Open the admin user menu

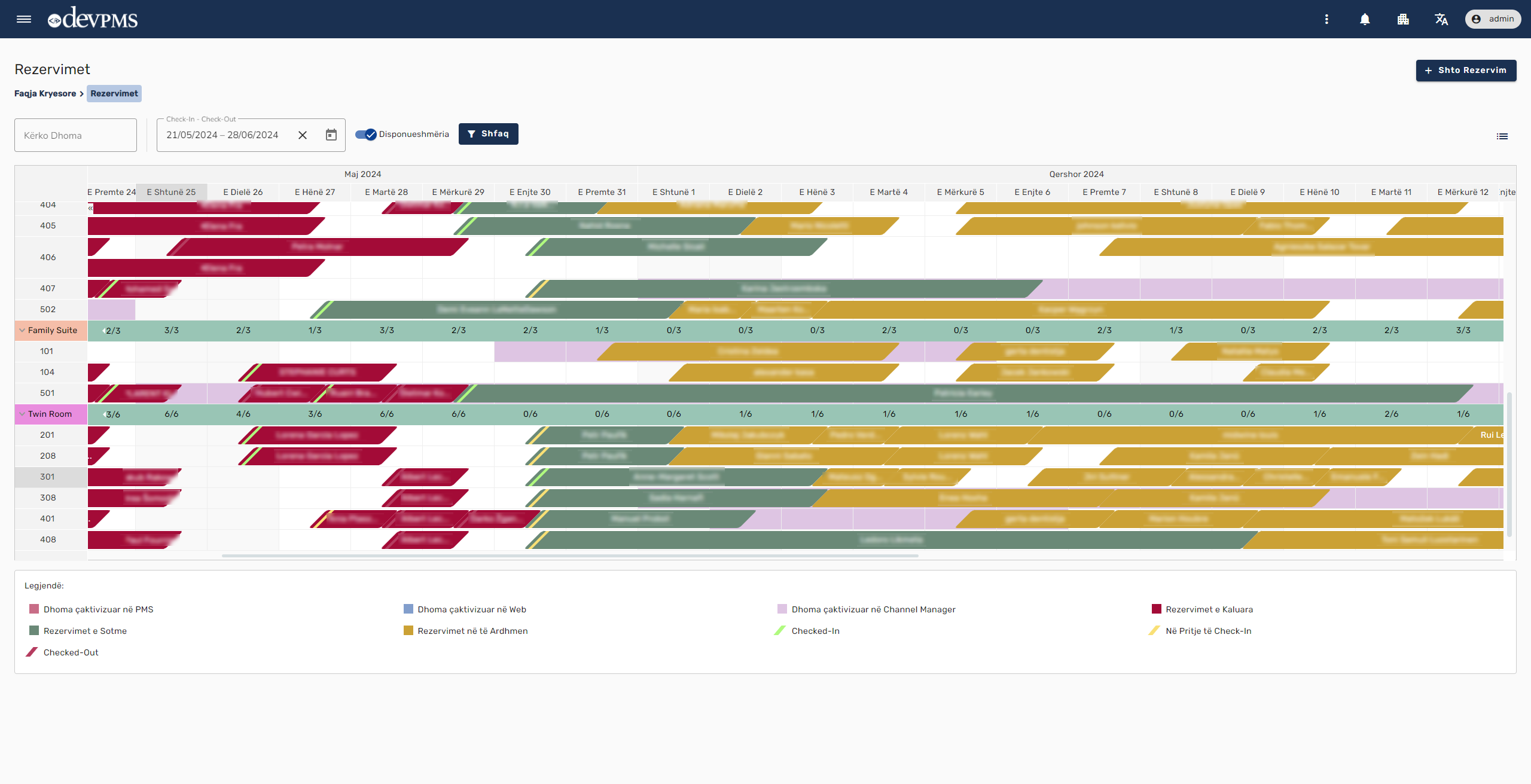click(1493, 19)
